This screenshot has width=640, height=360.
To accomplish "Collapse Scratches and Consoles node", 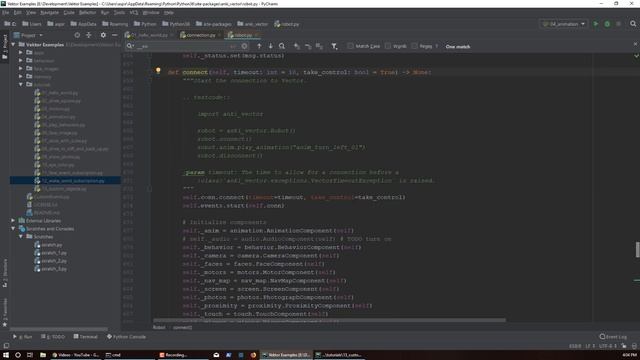I will pyautogui.click(x=13, y=229).
